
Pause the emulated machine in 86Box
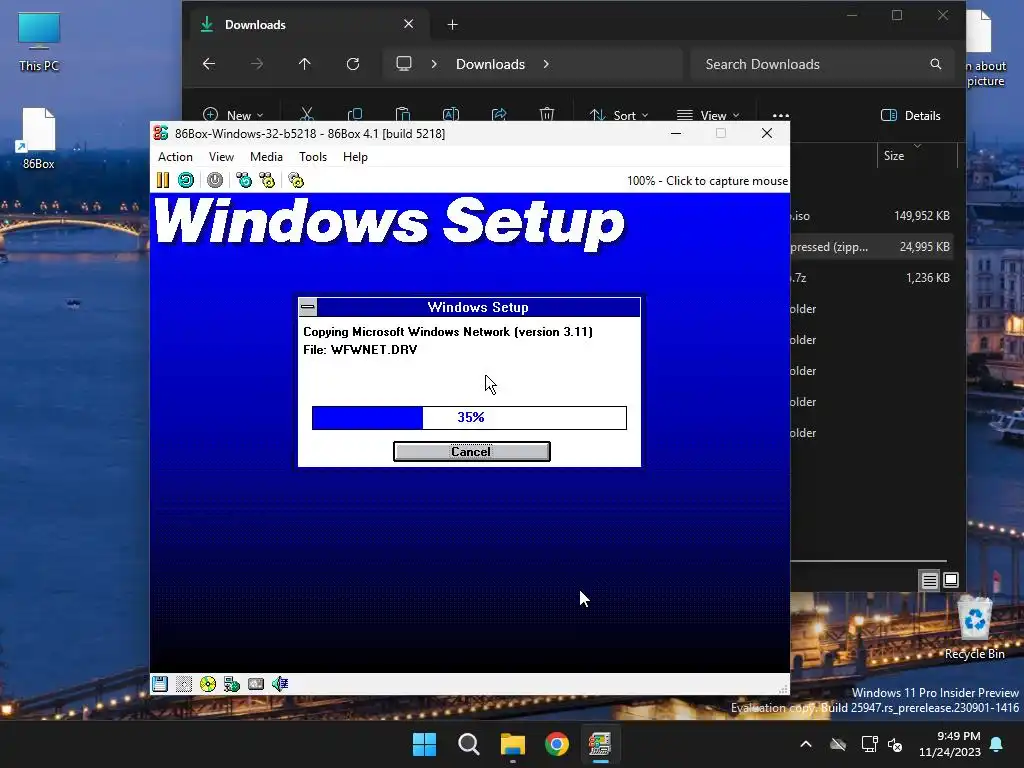163,180
